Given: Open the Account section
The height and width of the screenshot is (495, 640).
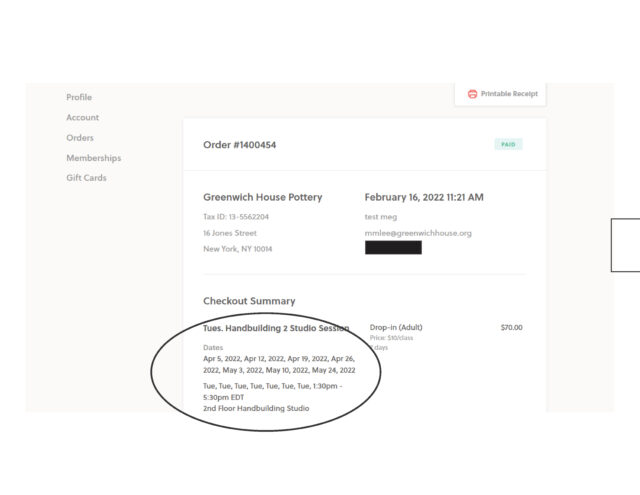Looking at the screenshot, I should [82, 117].
